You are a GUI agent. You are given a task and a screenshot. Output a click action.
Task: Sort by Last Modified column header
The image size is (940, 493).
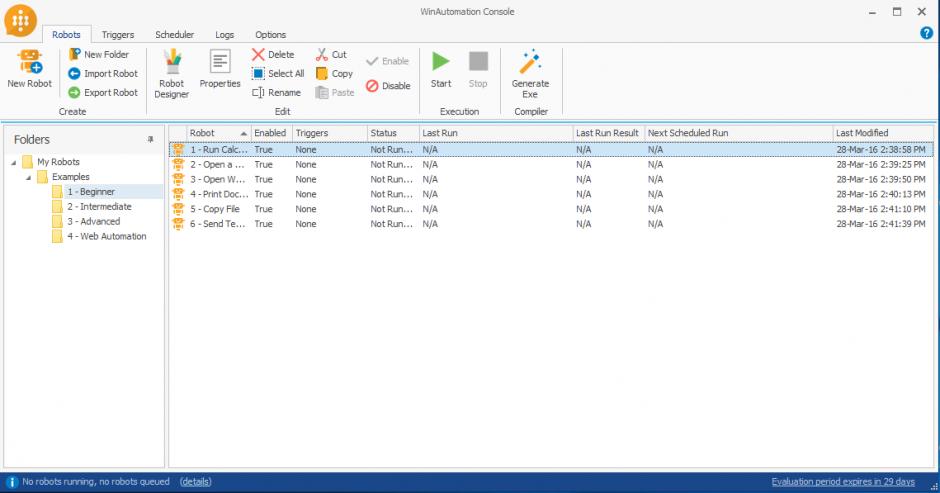pyautogui.click(x=883, y=133)
